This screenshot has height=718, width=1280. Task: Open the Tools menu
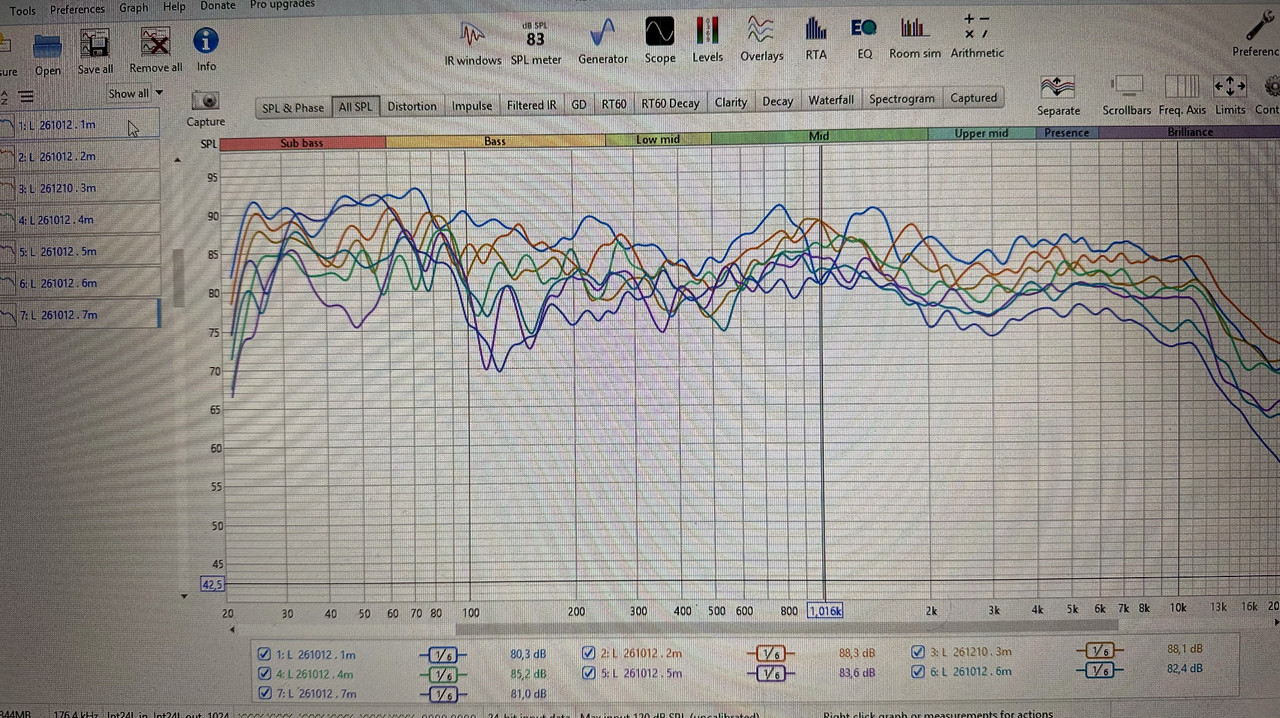click(x=22, y=11)
